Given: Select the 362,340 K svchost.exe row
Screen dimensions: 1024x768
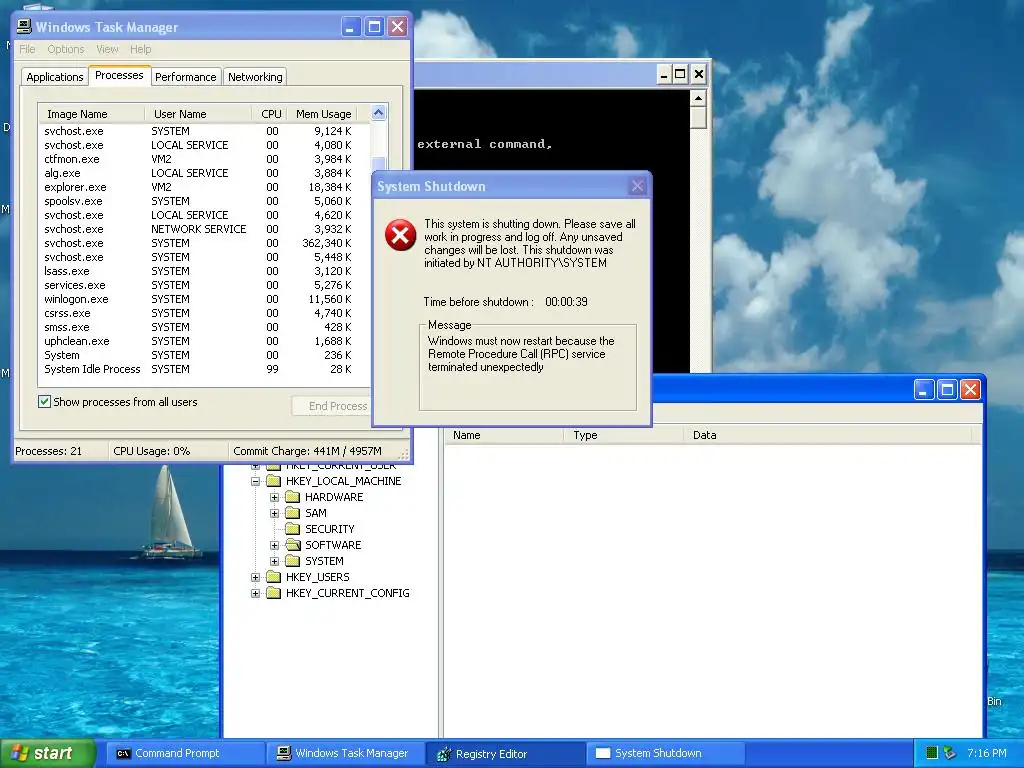Looking at the screenshot, I should click(204, 243).
